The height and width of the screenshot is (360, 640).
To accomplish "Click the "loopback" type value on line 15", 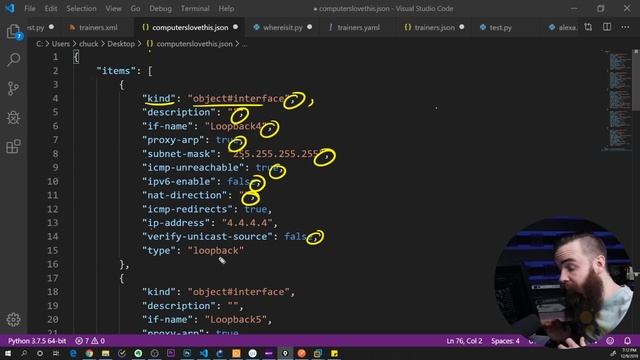I will pyautogui.click(x=216, y=251).
